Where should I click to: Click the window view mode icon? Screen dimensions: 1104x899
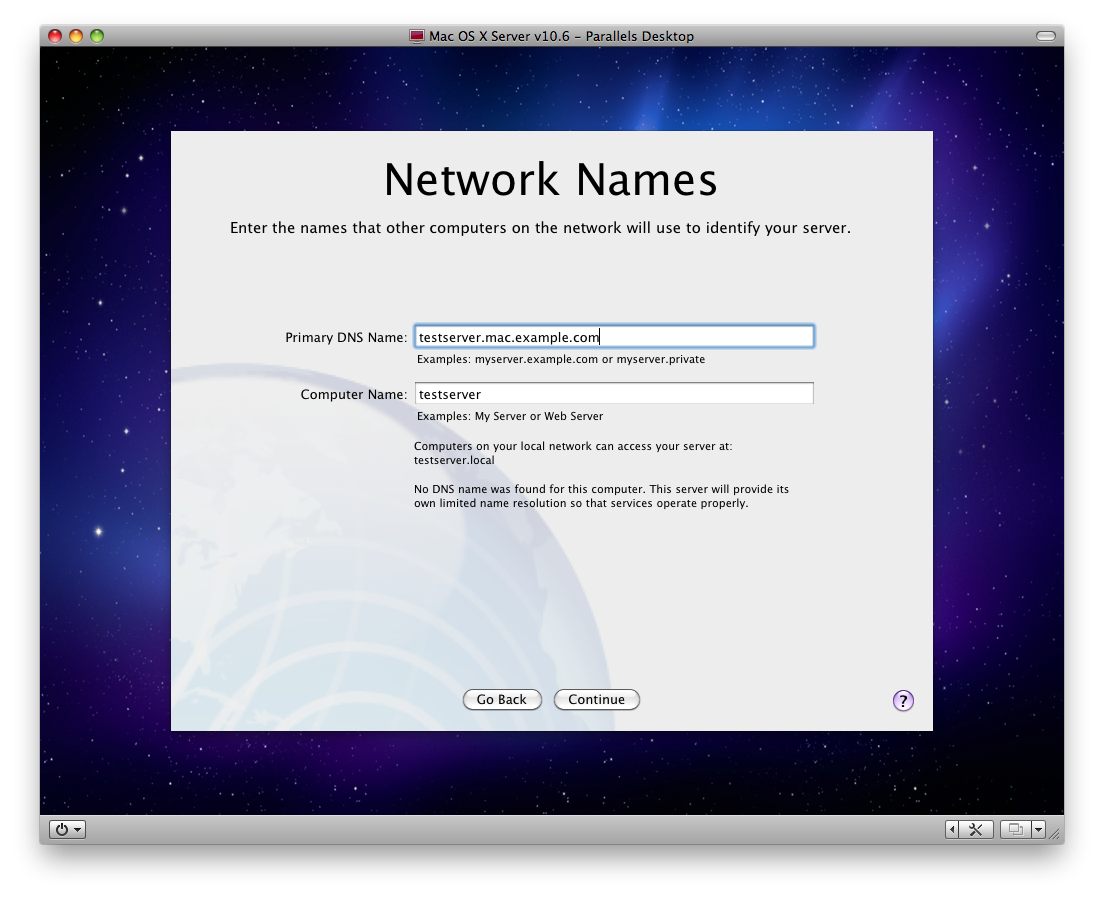point(1015,829)
